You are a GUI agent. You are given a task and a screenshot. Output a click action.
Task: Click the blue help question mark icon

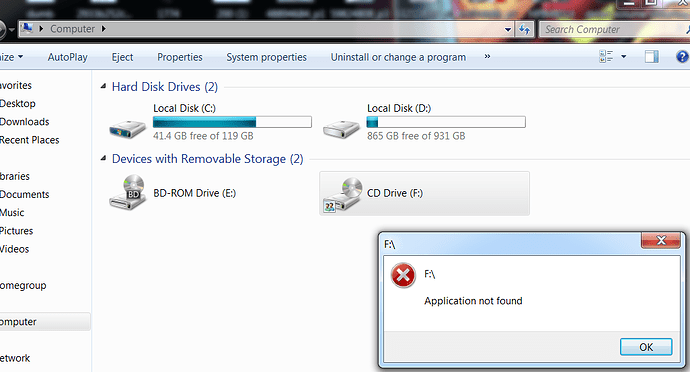tap(682, 57)
